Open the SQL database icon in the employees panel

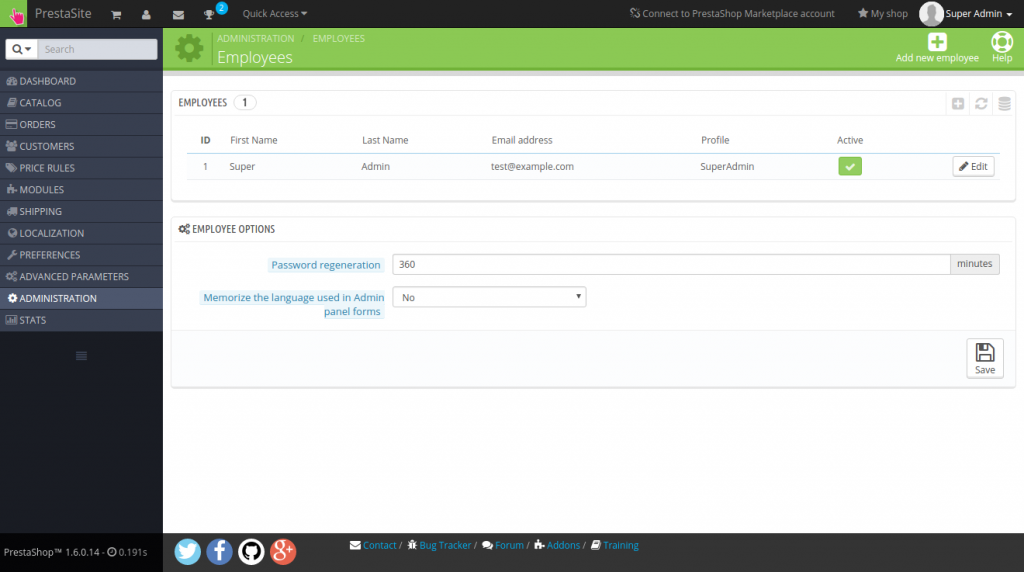point(1004,104)
